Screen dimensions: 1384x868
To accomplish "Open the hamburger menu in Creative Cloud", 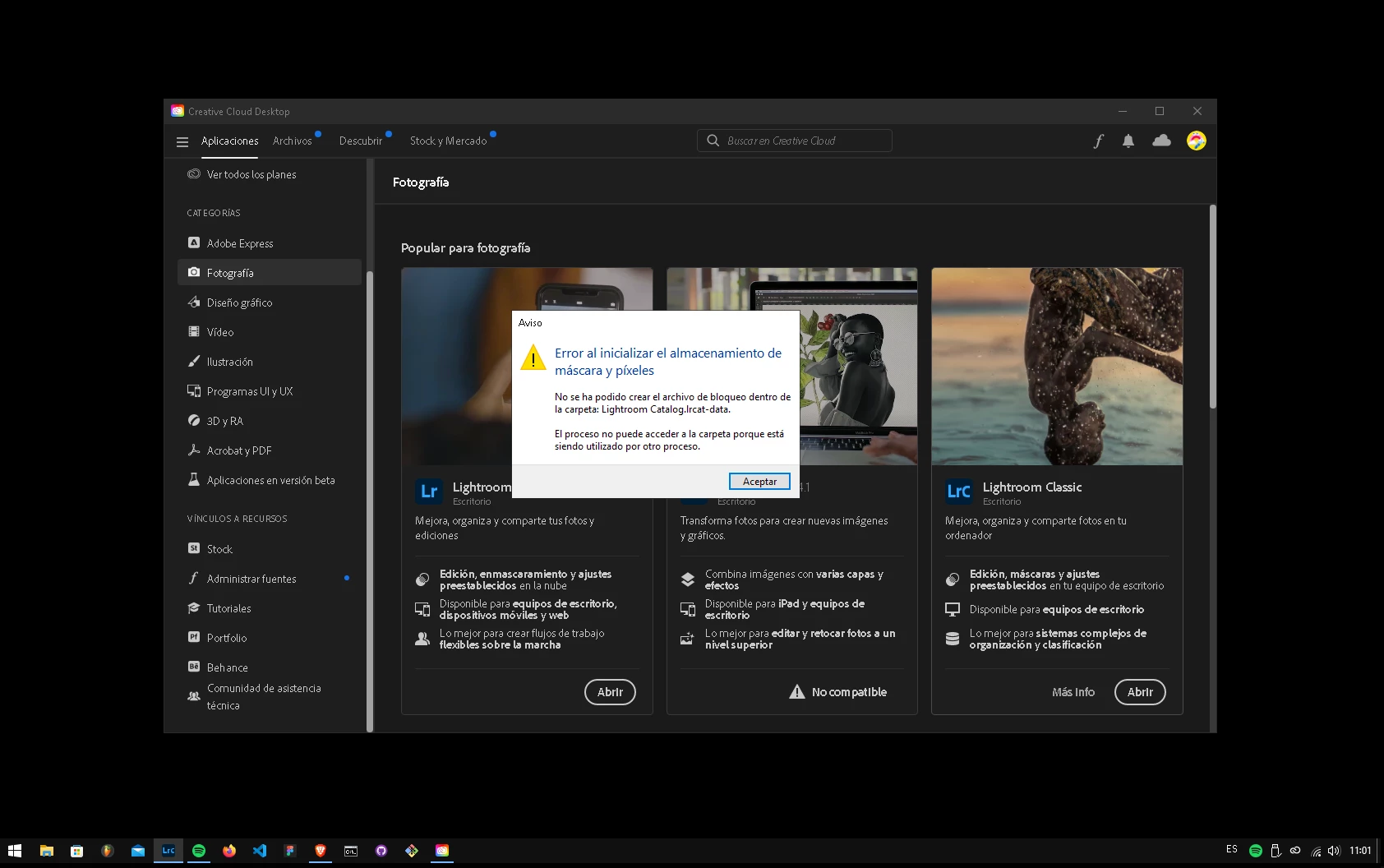I will pyautogui.click(x=182, y=141).
